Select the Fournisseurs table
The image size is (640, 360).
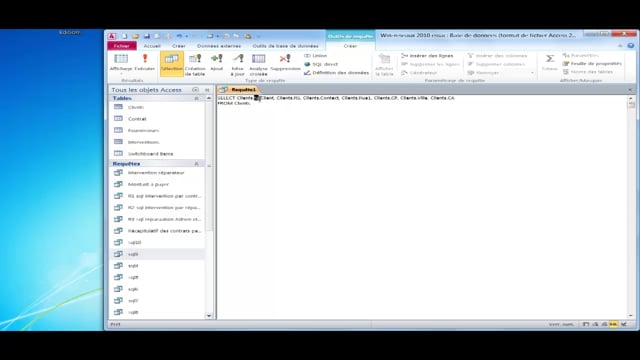point(157,131)
